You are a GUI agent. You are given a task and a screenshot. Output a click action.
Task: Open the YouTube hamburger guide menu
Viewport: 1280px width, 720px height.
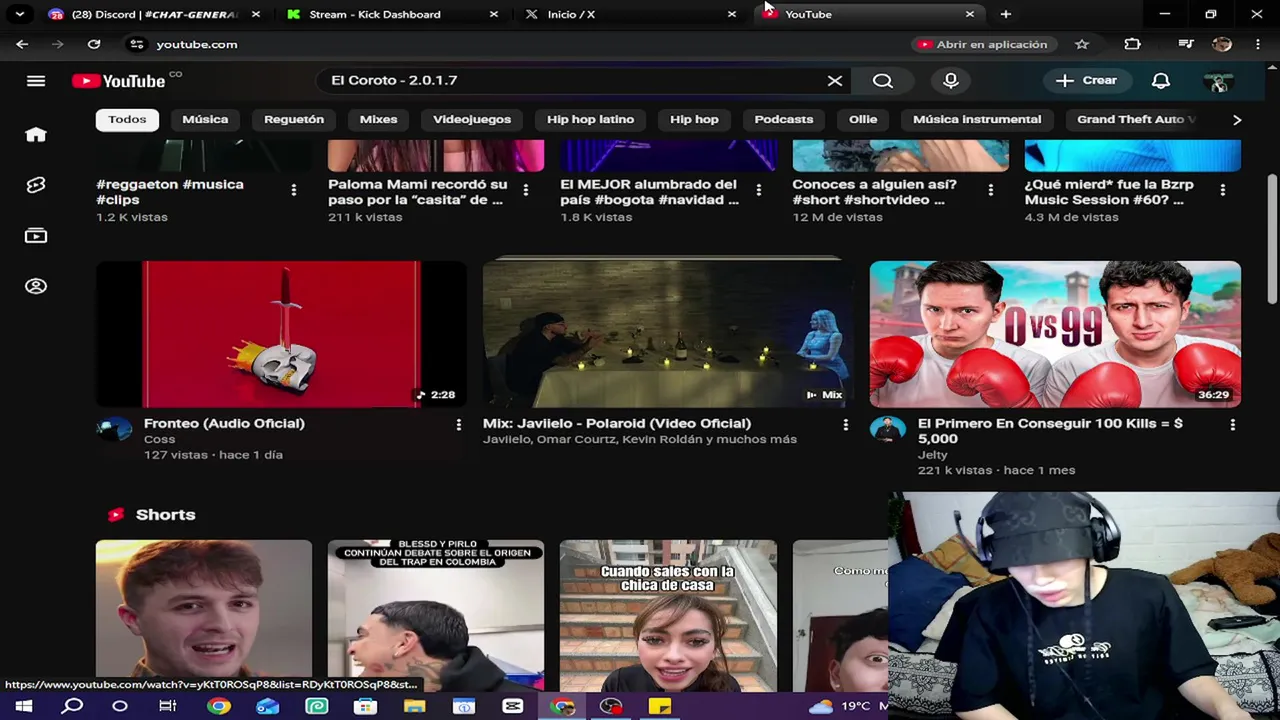click(x=36, y=81)
